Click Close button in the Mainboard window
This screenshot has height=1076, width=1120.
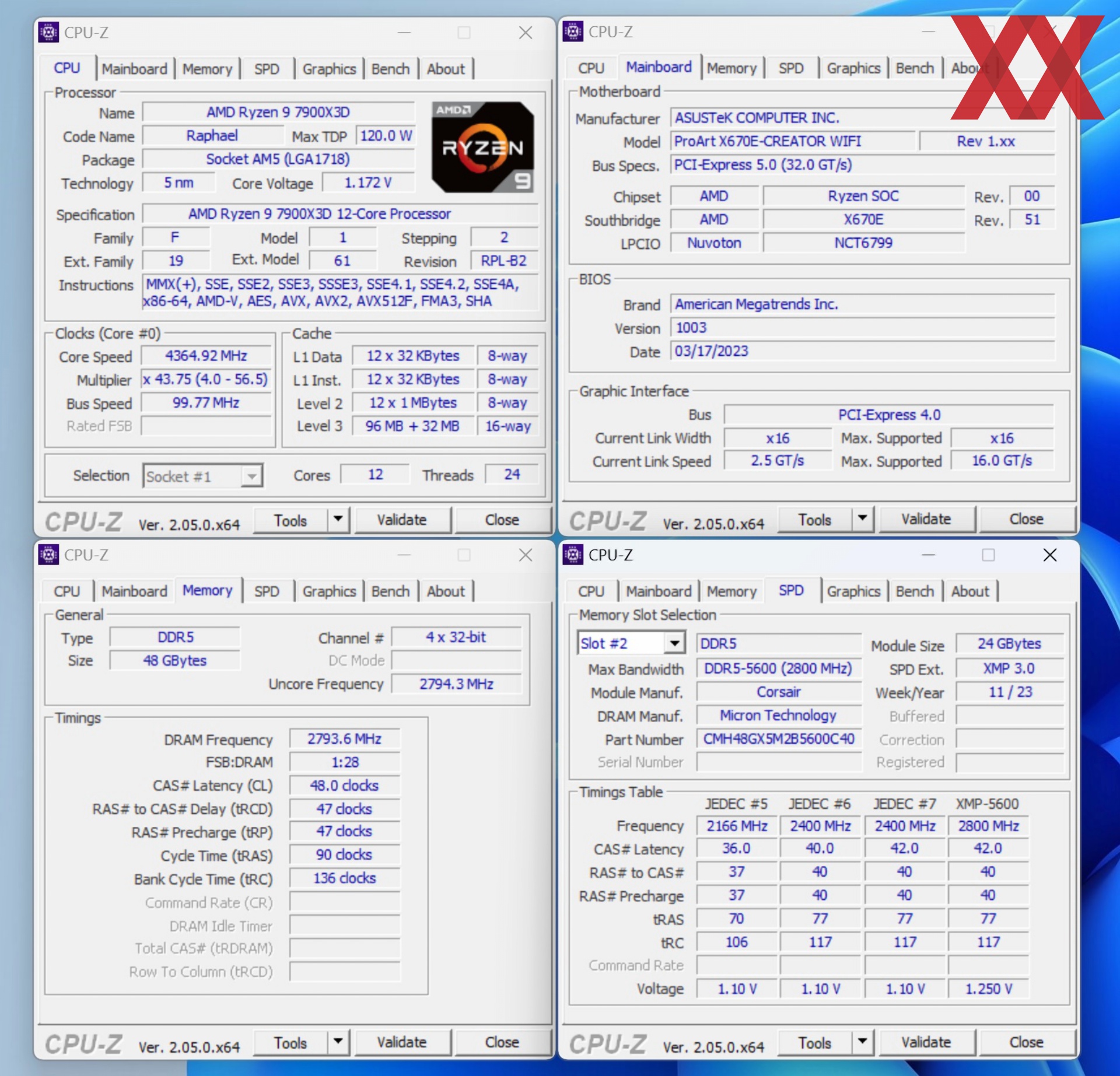tap(1027, 518)
